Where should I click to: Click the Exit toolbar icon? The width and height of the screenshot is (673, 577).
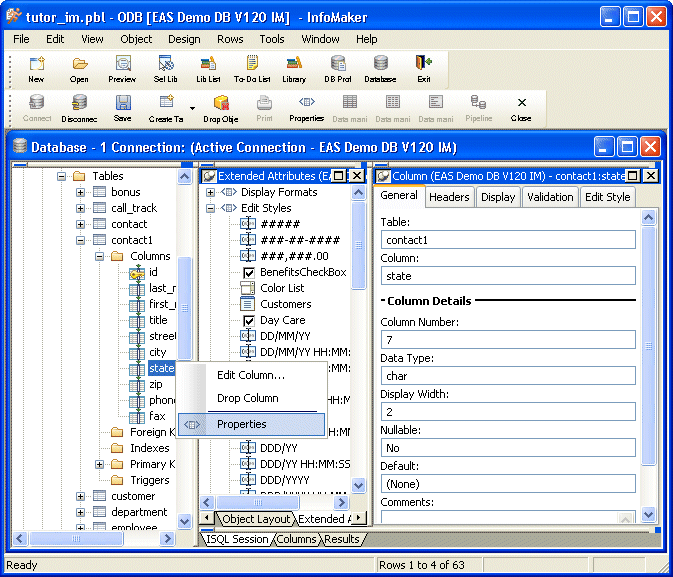[424, 69]
